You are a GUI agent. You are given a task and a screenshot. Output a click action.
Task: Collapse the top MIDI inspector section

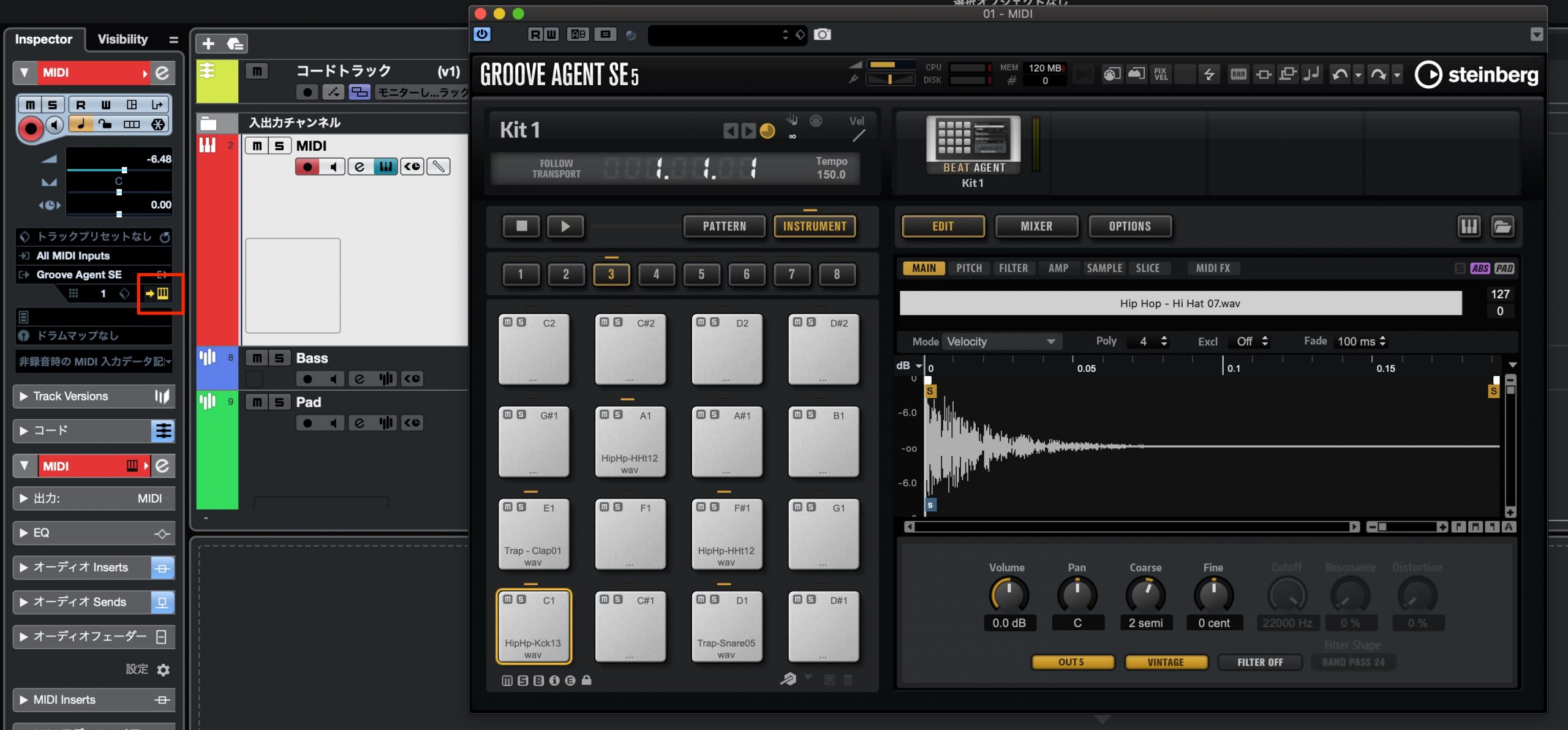click(x=24, y=73)
